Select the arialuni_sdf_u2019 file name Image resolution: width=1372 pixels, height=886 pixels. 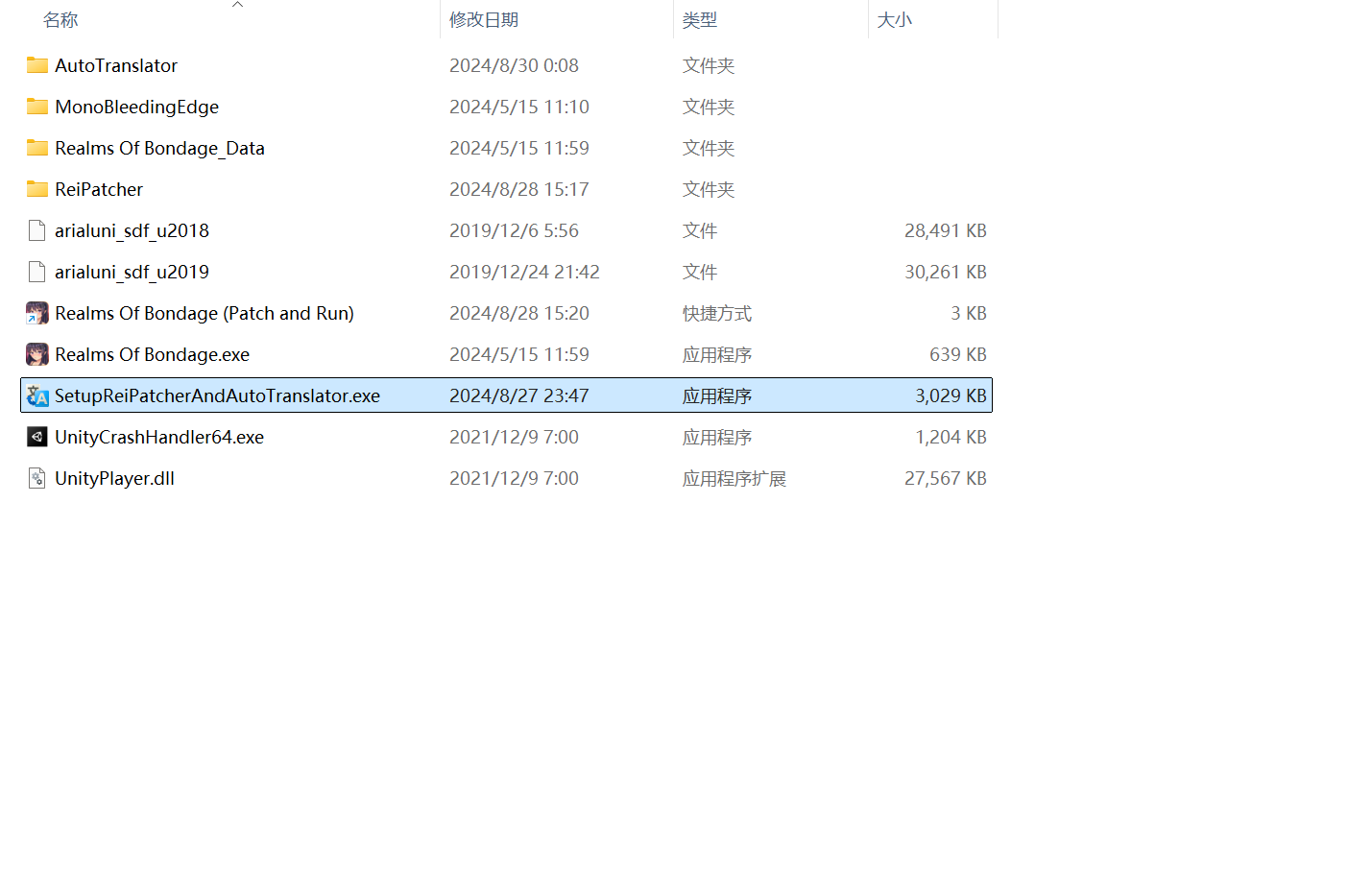point(132,272)
